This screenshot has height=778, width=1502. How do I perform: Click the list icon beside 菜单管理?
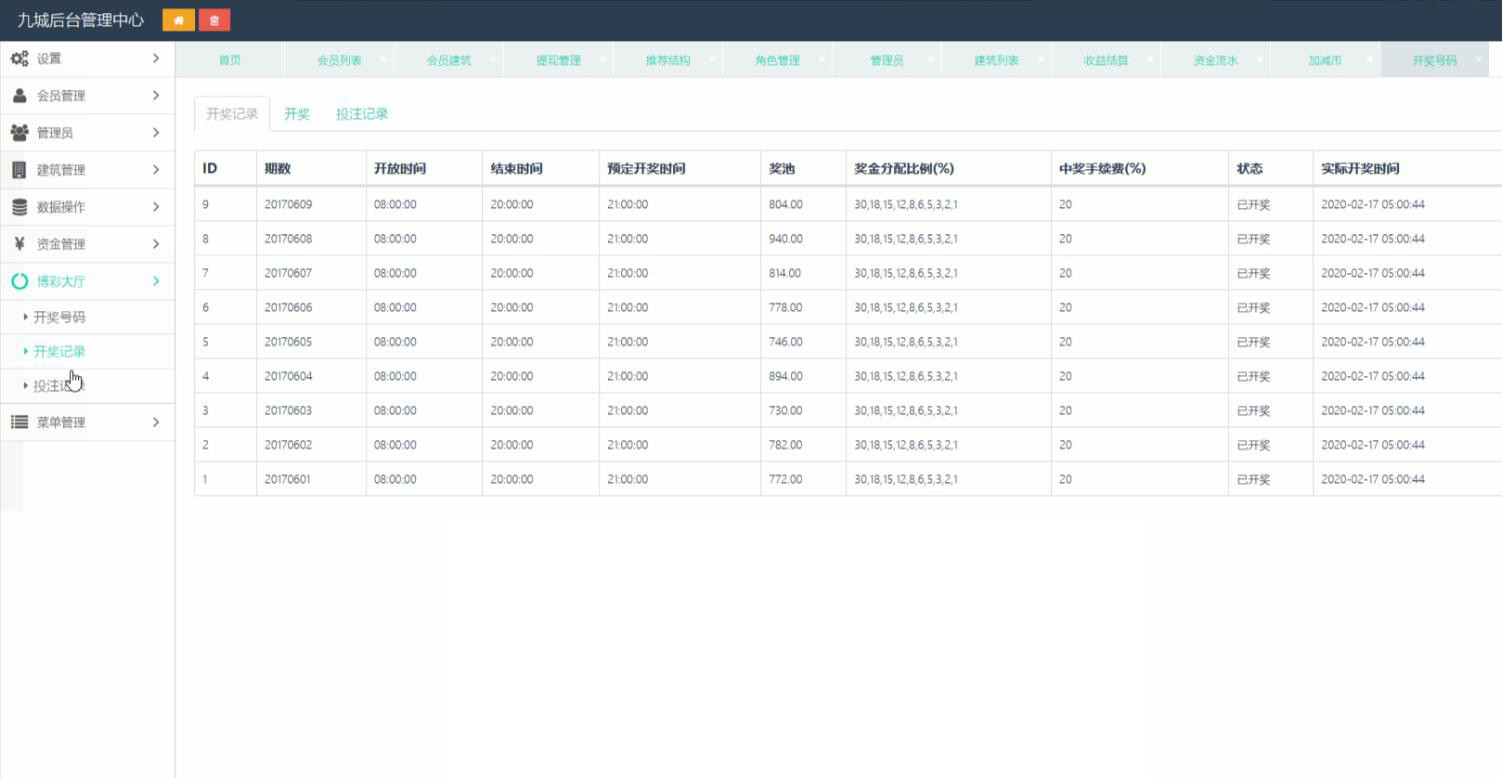(x=19, y=422)
